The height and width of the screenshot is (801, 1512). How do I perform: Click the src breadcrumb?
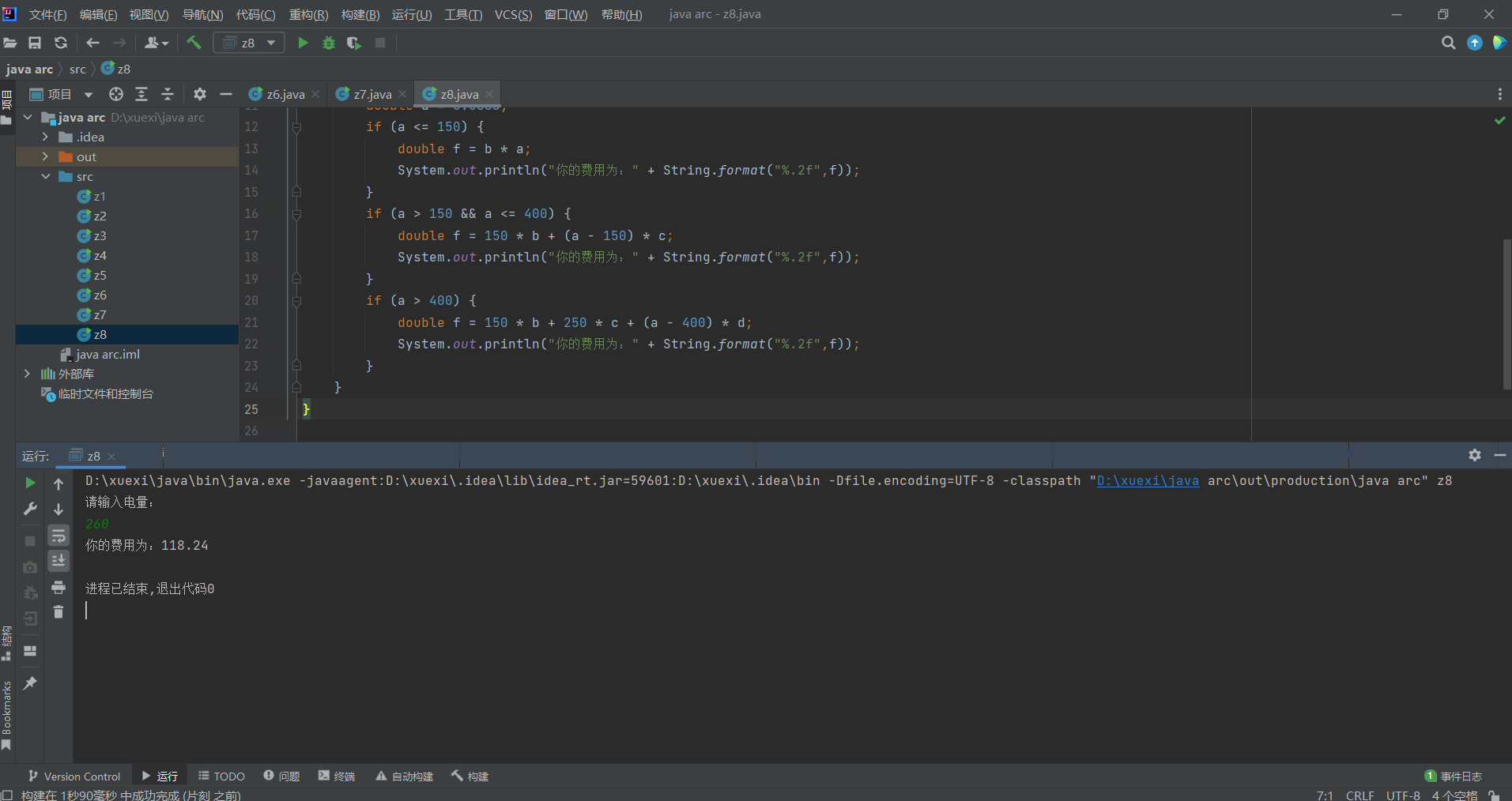point(77,70)
